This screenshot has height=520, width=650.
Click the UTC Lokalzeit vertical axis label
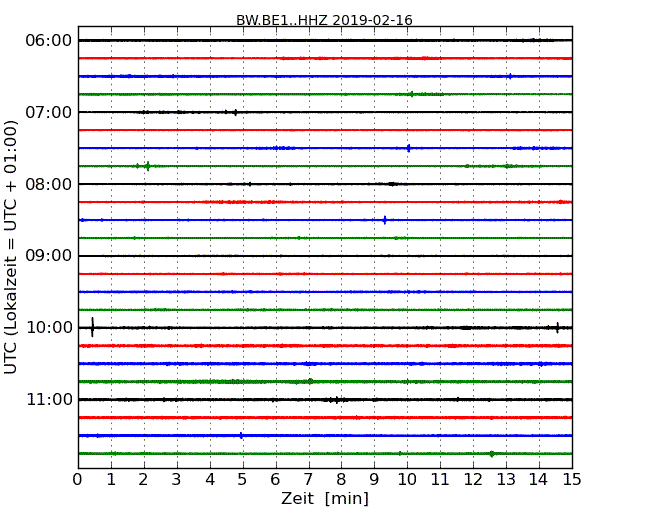[x=11, y=247]
